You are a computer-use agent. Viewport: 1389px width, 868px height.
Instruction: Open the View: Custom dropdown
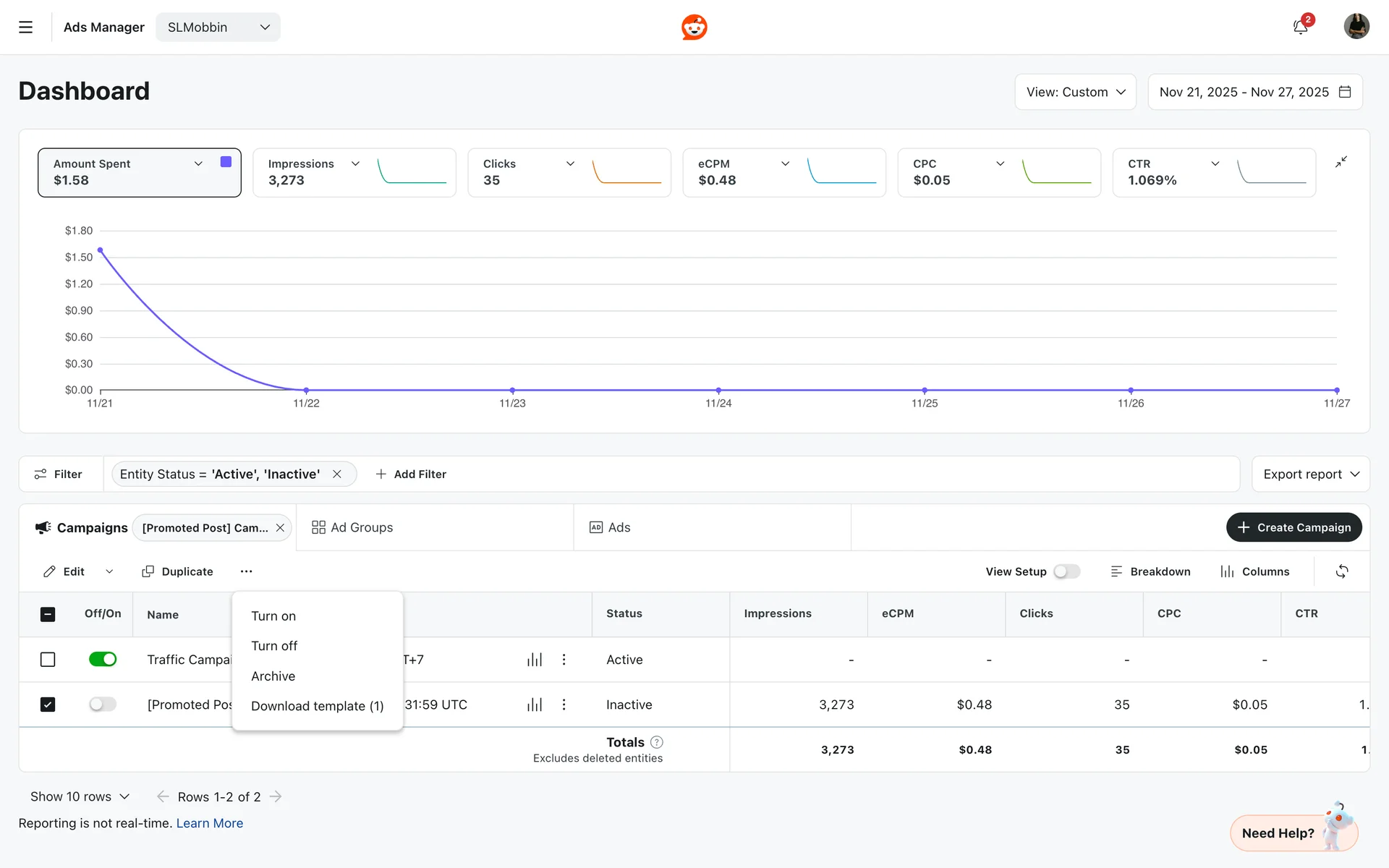point(1075,92)
